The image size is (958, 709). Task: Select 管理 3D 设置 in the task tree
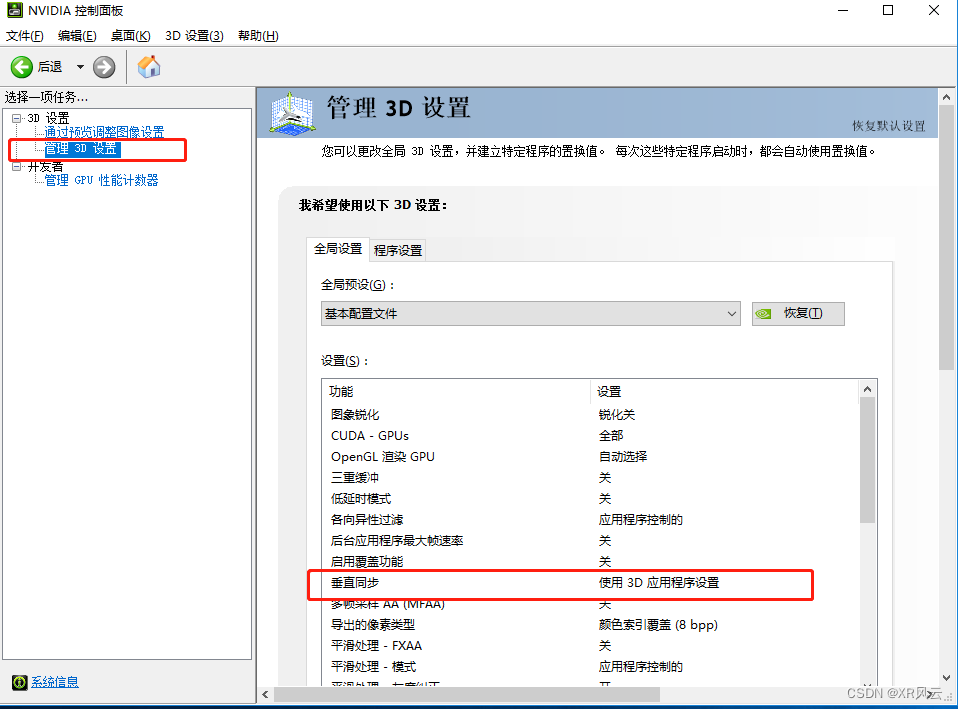click(82, 149)
